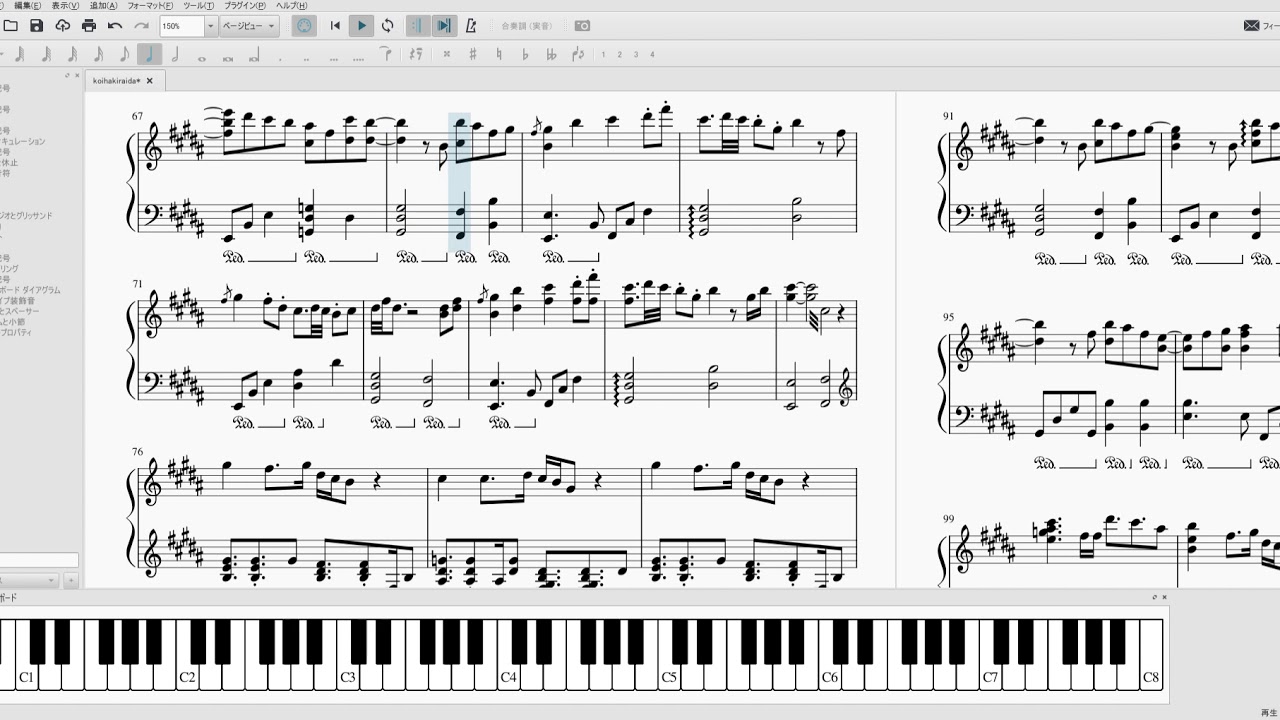Toggle the tie icon
Viewport: 1280px width, 720px height.
(385, 54)
